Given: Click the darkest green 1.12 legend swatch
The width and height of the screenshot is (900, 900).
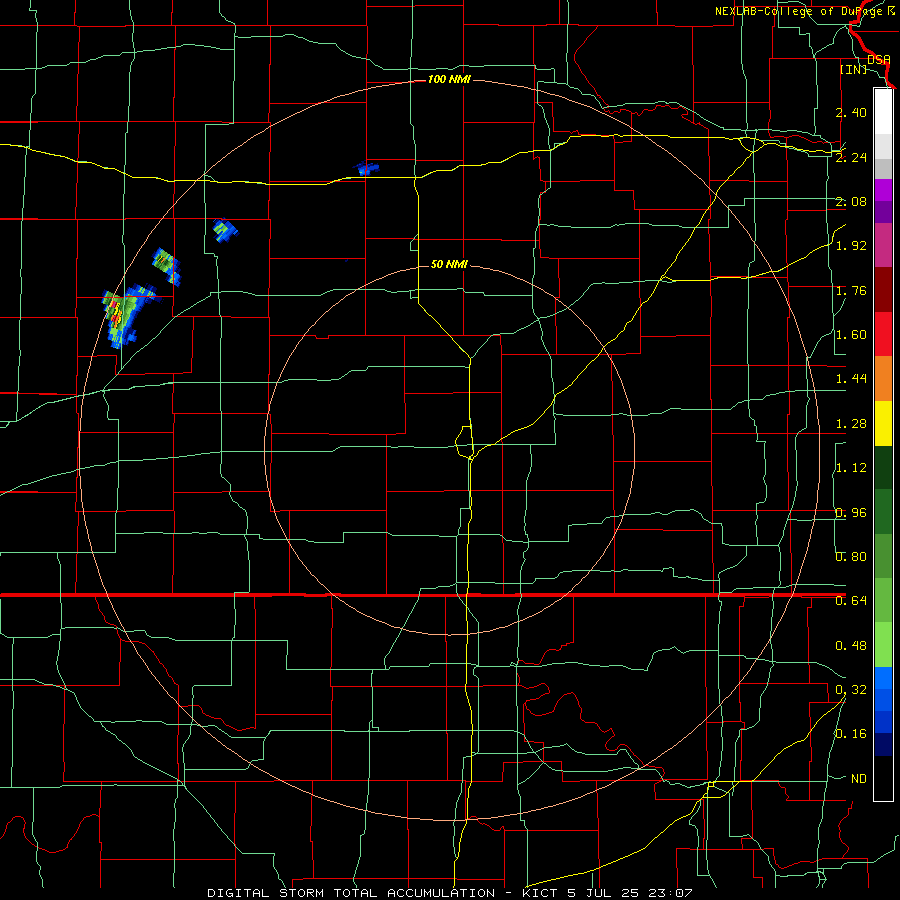Looking at the screenshot, I should pyautogui.click(x=883, y=467).
